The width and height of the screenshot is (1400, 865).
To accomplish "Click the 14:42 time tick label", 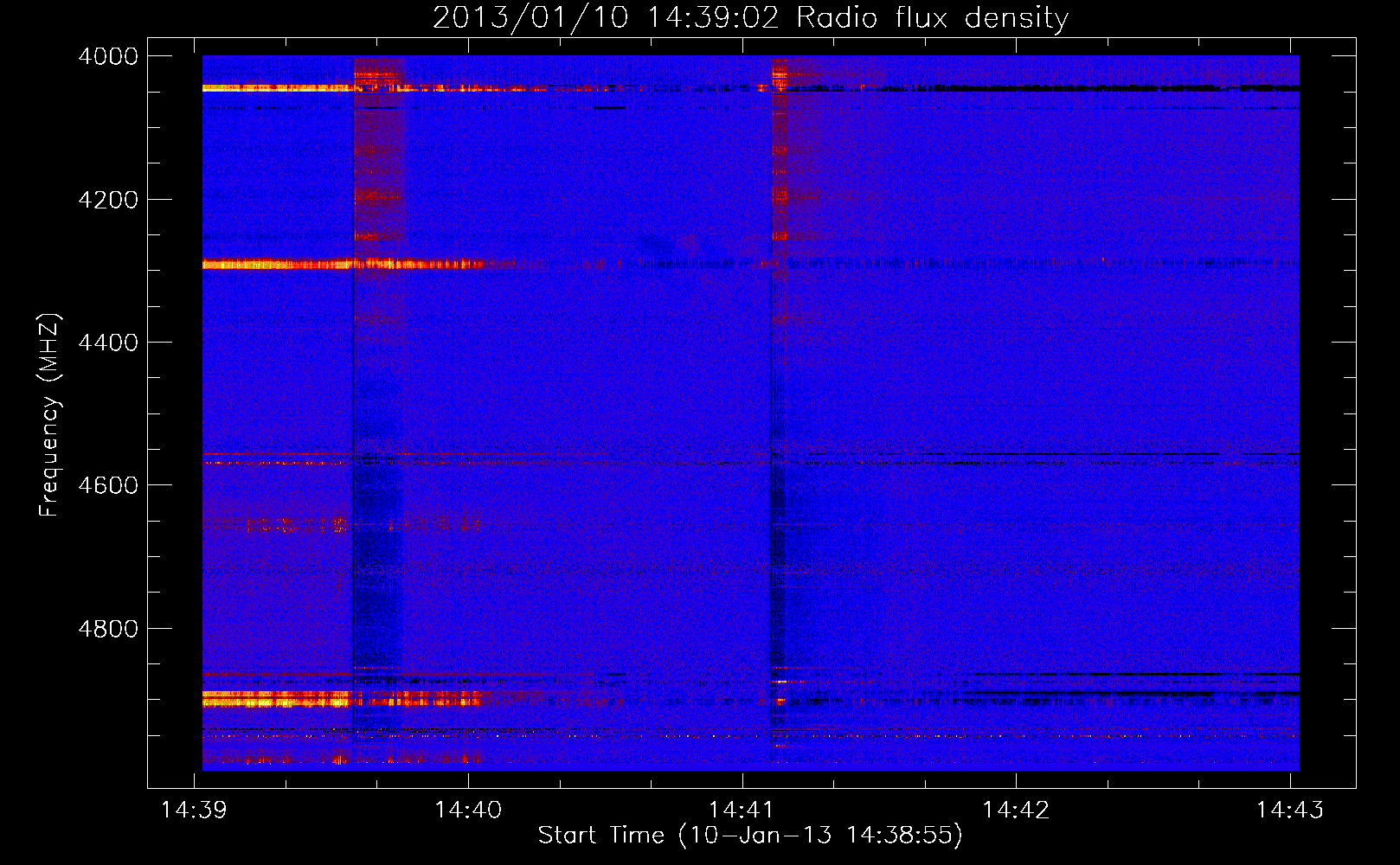I will click(1016, 810).
